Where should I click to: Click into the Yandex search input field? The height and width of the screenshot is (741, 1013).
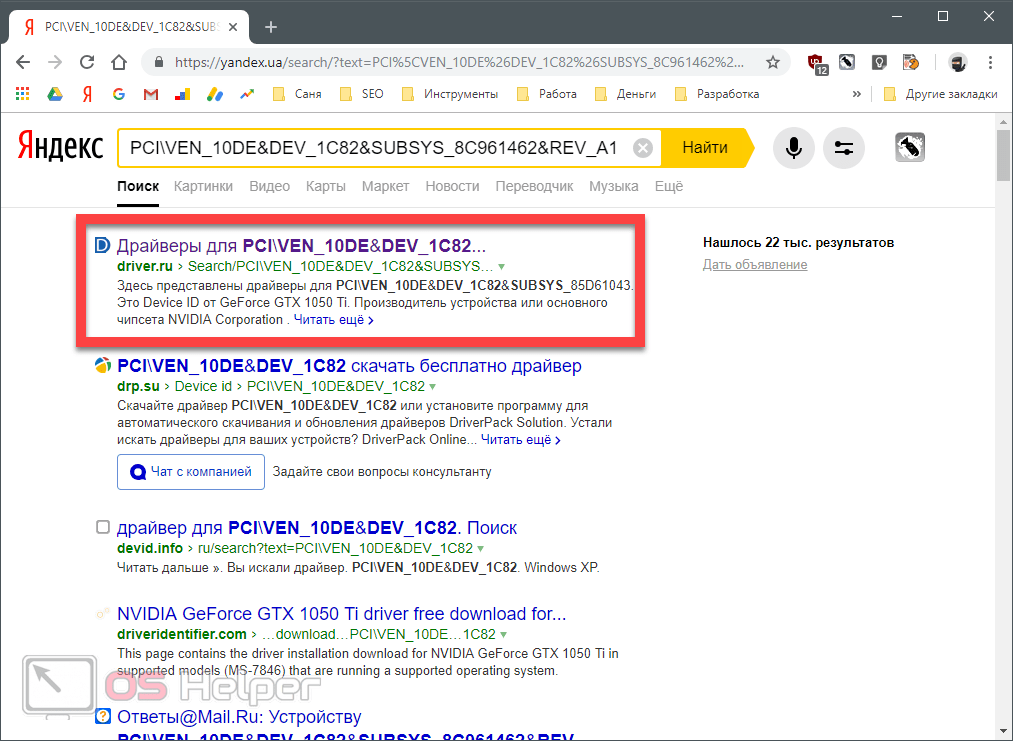pos(373,148)
